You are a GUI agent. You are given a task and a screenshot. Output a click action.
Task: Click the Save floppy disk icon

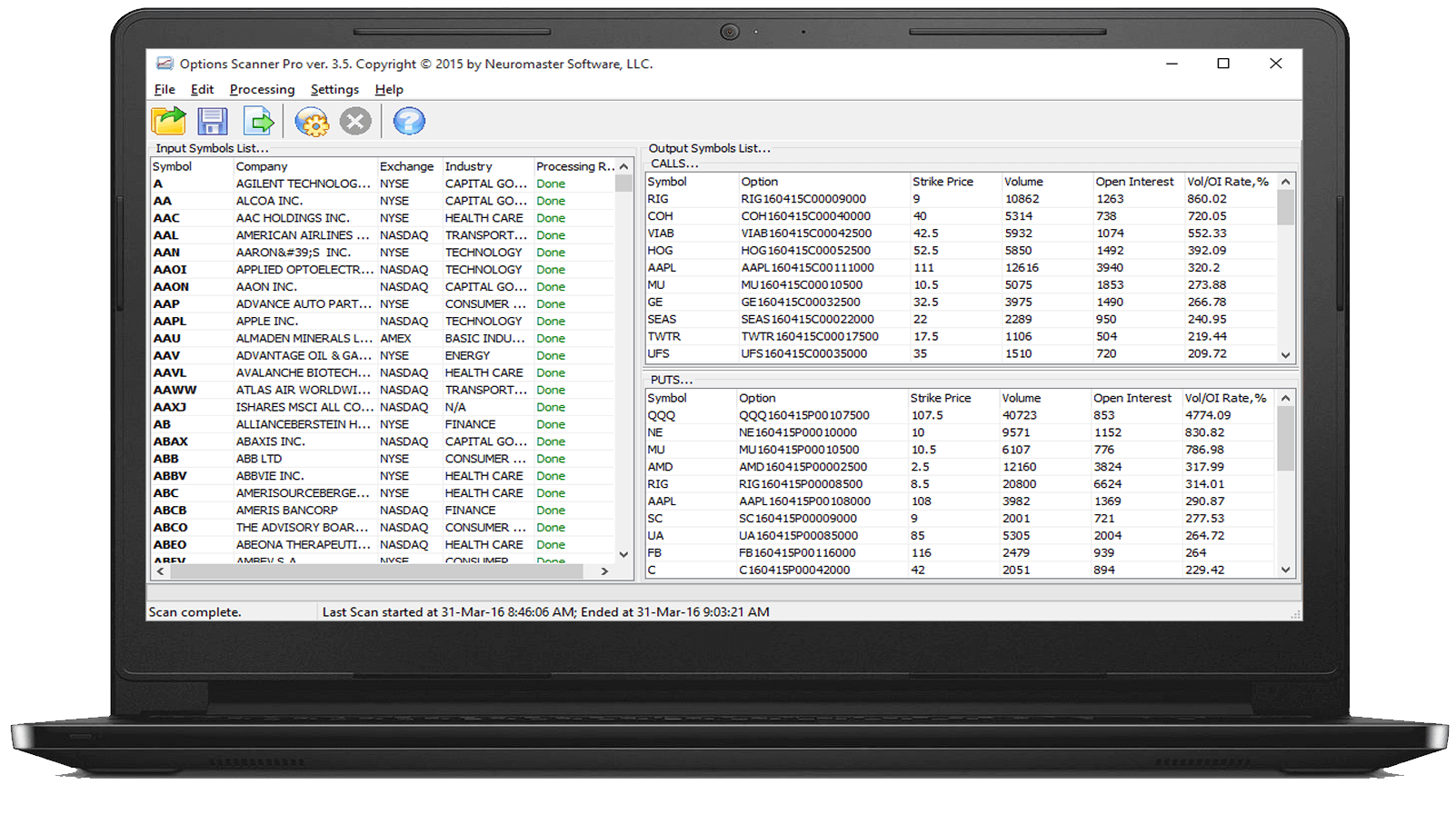[x=213, y=121]
